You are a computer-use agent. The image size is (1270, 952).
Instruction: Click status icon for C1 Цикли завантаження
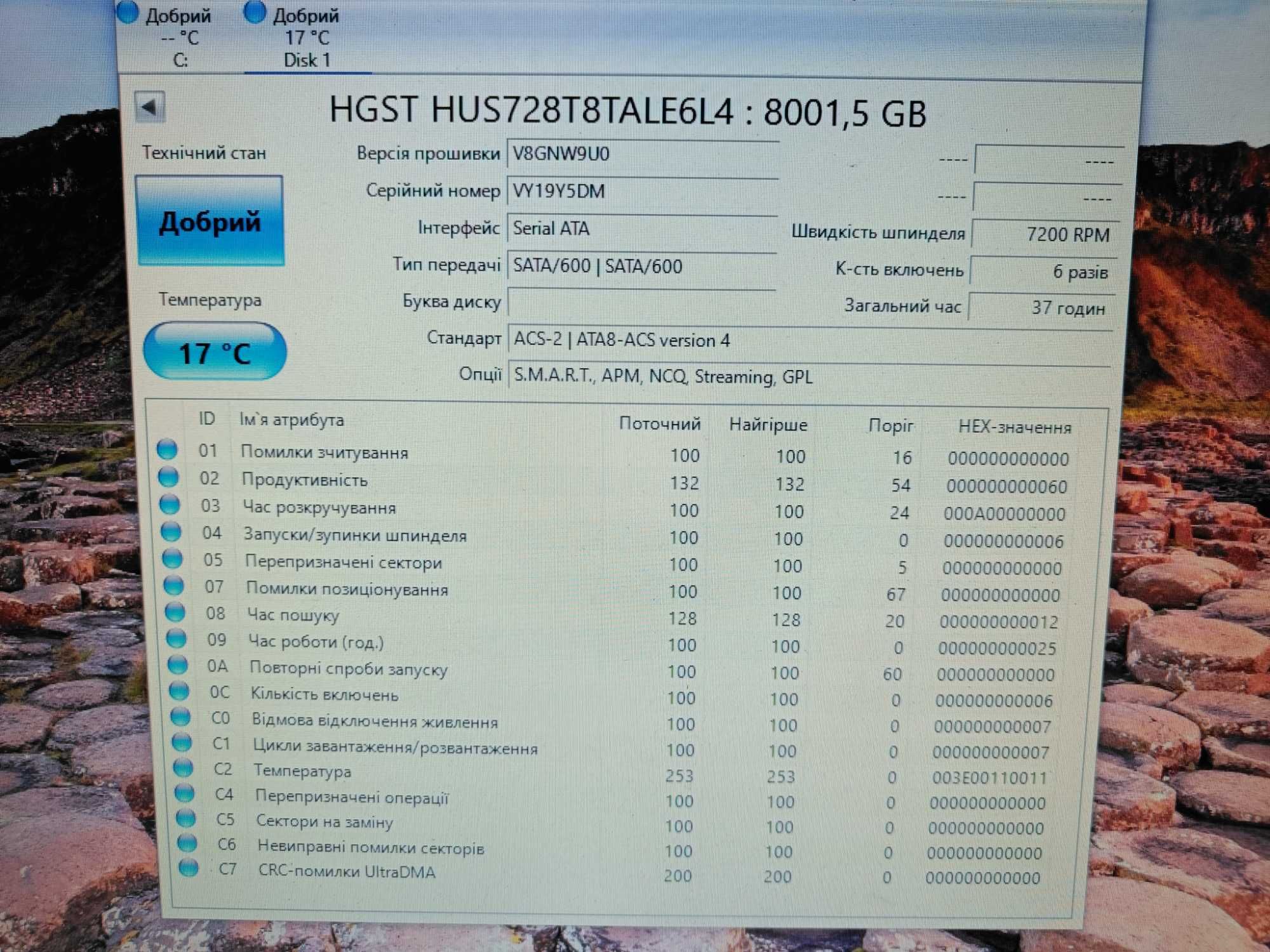182,742
